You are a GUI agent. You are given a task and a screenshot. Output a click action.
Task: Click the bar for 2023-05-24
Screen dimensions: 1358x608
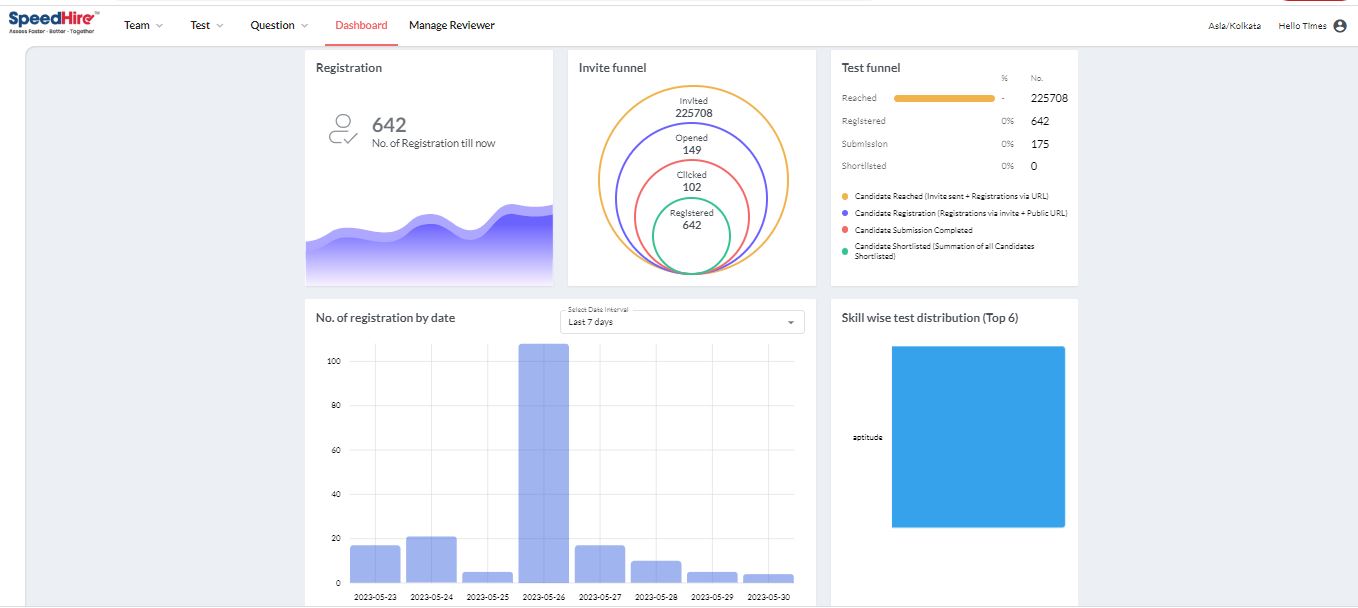click(431, 560)
